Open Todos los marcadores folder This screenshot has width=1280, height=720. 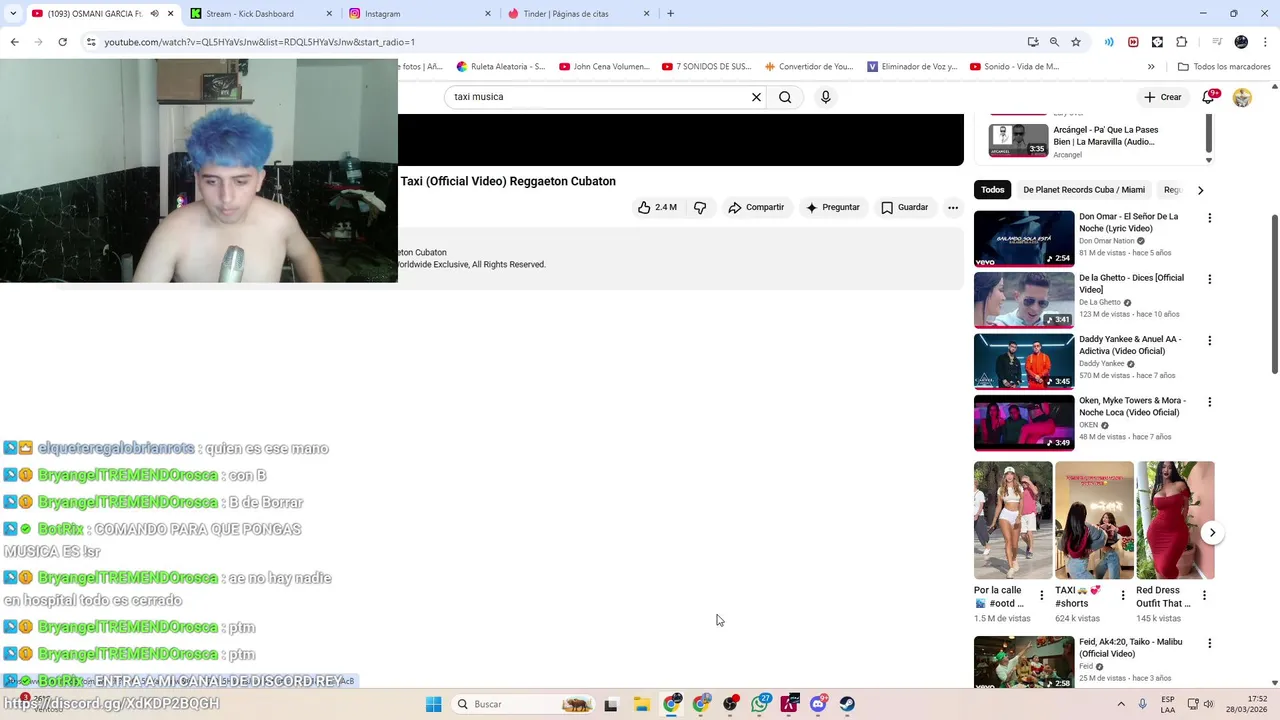click(x=1224, y=67)
